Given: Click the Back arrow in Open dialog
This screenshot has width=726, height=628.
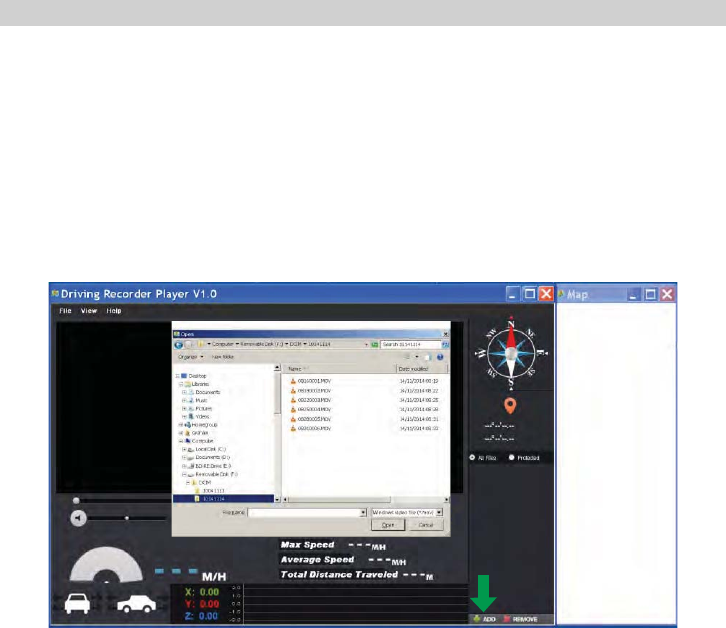Looking at the screenshot, I should click(x=178, y=345).
